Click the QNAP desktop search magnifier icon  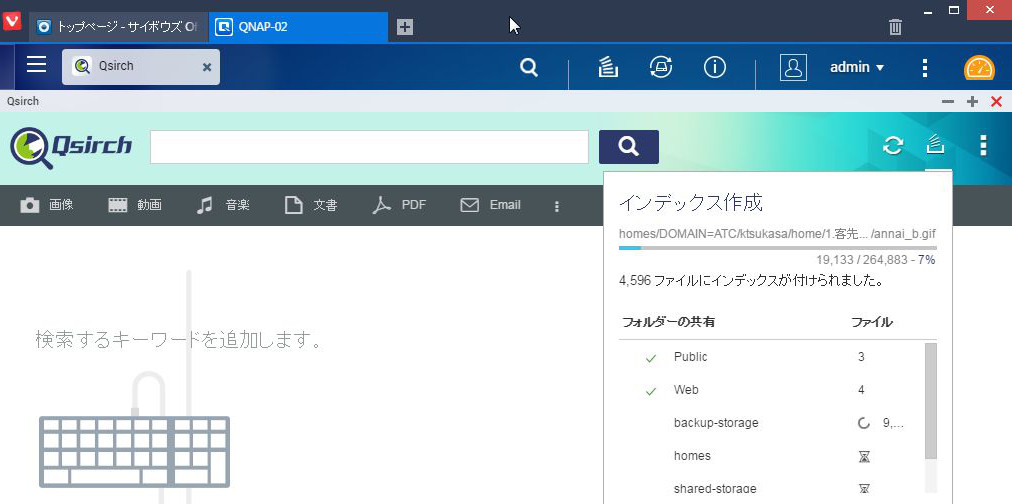tap(529, 67)
